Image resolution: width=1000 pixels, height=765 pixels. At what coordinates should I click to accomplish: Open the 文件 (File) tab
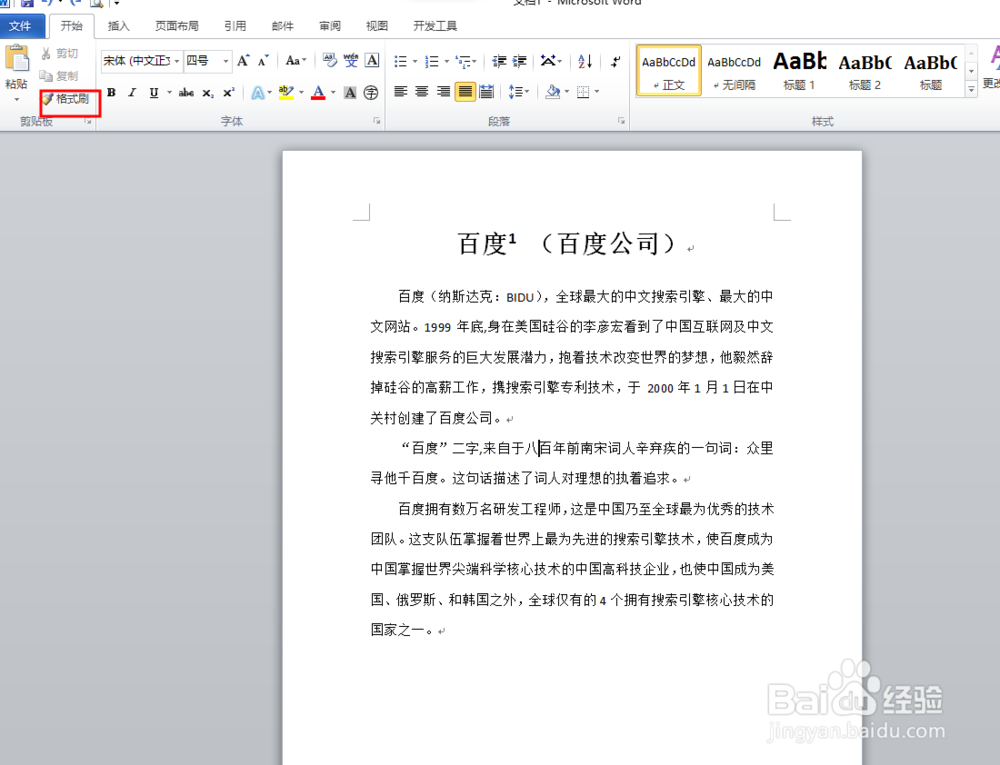coord(21,26)
